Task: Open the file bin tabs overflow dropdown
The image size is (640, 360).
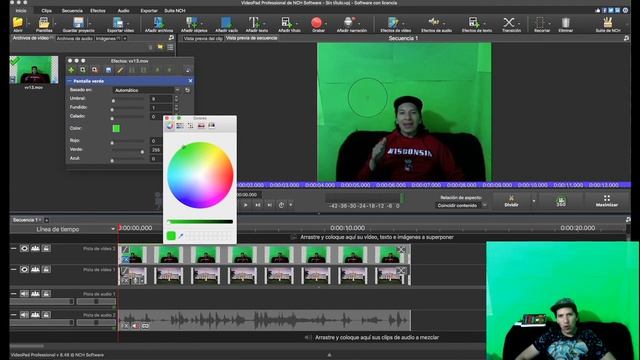Action: click(125, 38)
